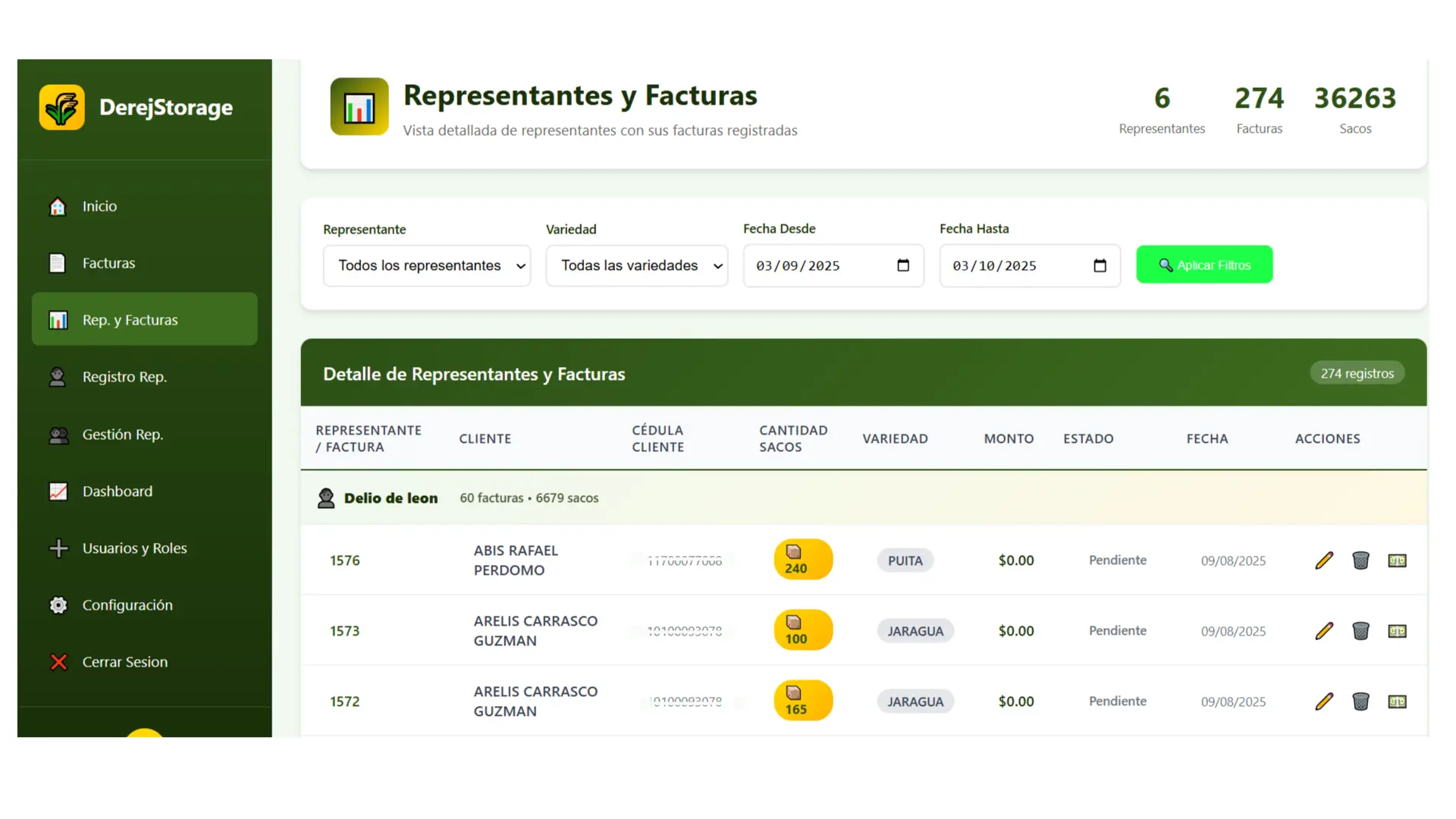Open calendar picker in Fecha Hasta field
The image size is (1456, 819).
click(x=1100, y=265)
